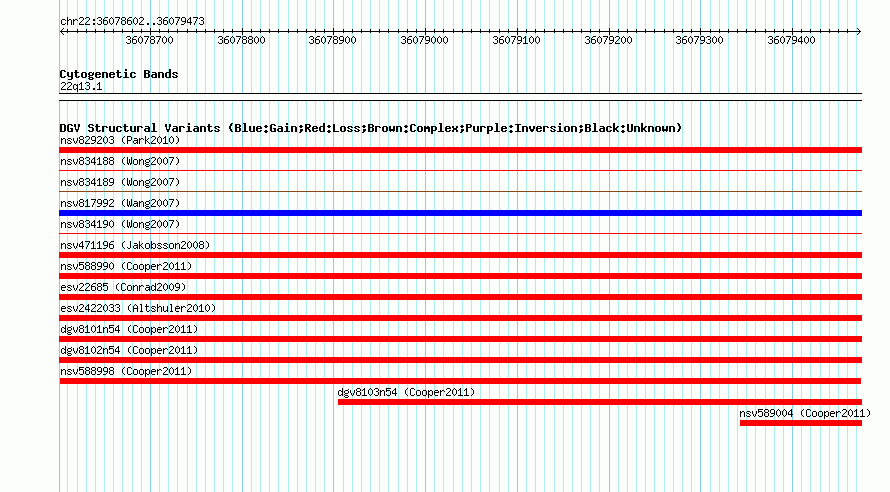Open nsv834188 (Wong2007) variant label
Screen dimensions: 890x492
click(x=120, y=161)
